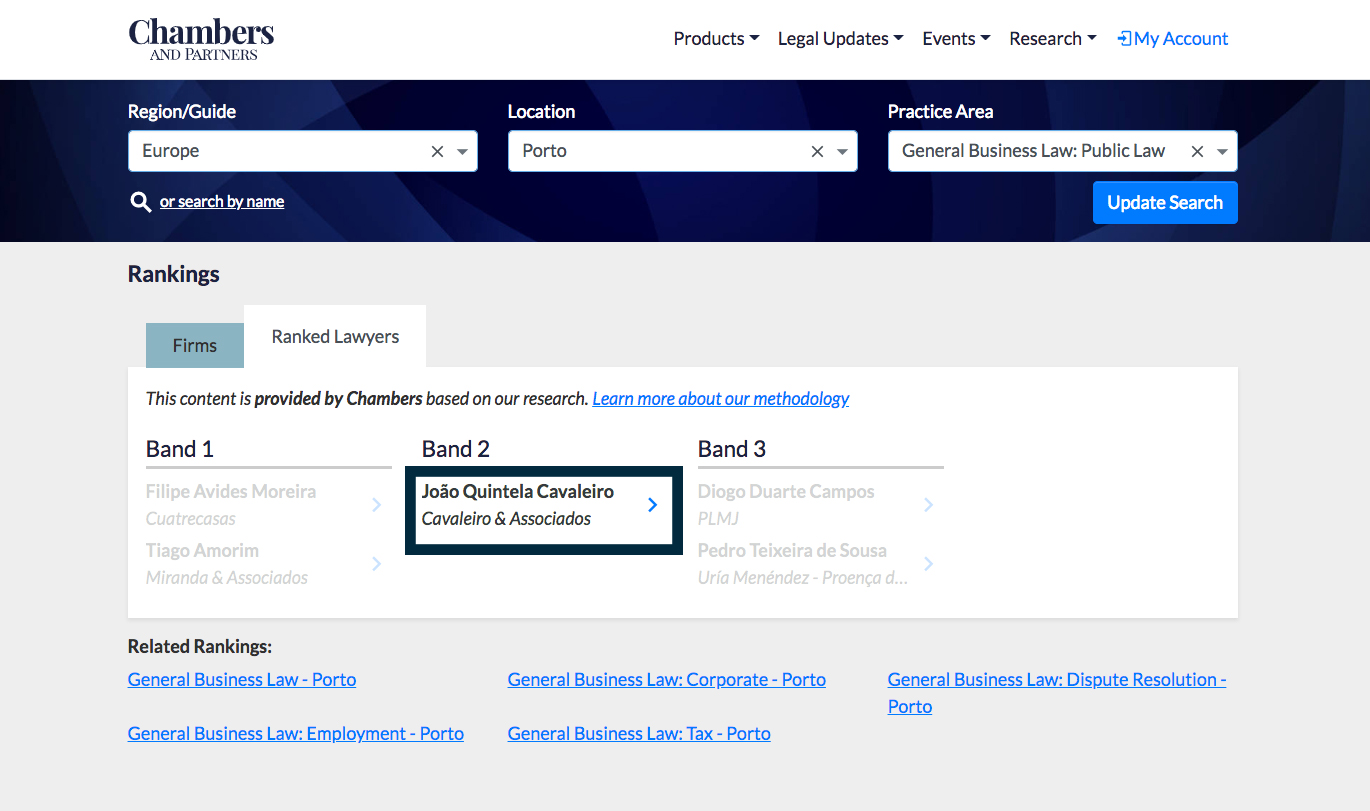Viewport: 1370px width, 811px height.
Task: Click the magnifier search icon
Action: click(141, 202)
